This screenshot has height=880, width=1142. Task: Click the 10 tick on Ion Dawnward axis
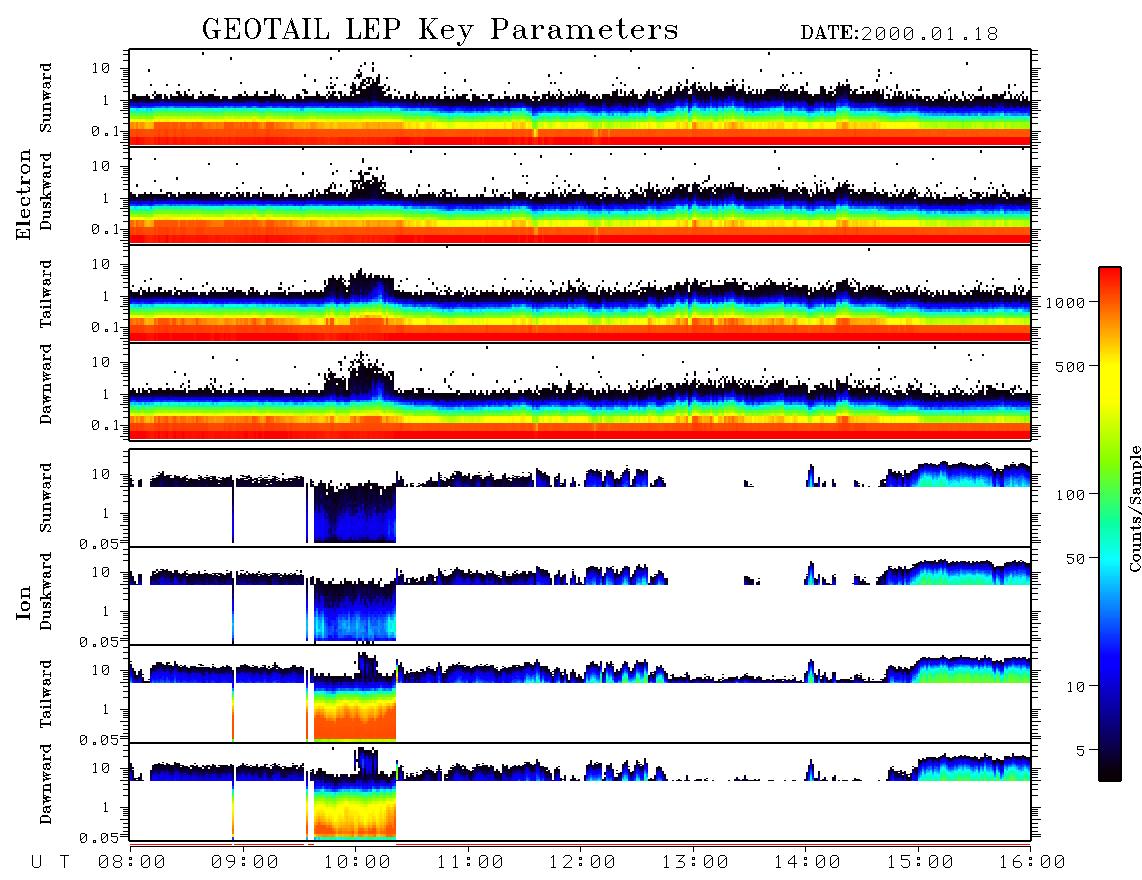[101, 769]
